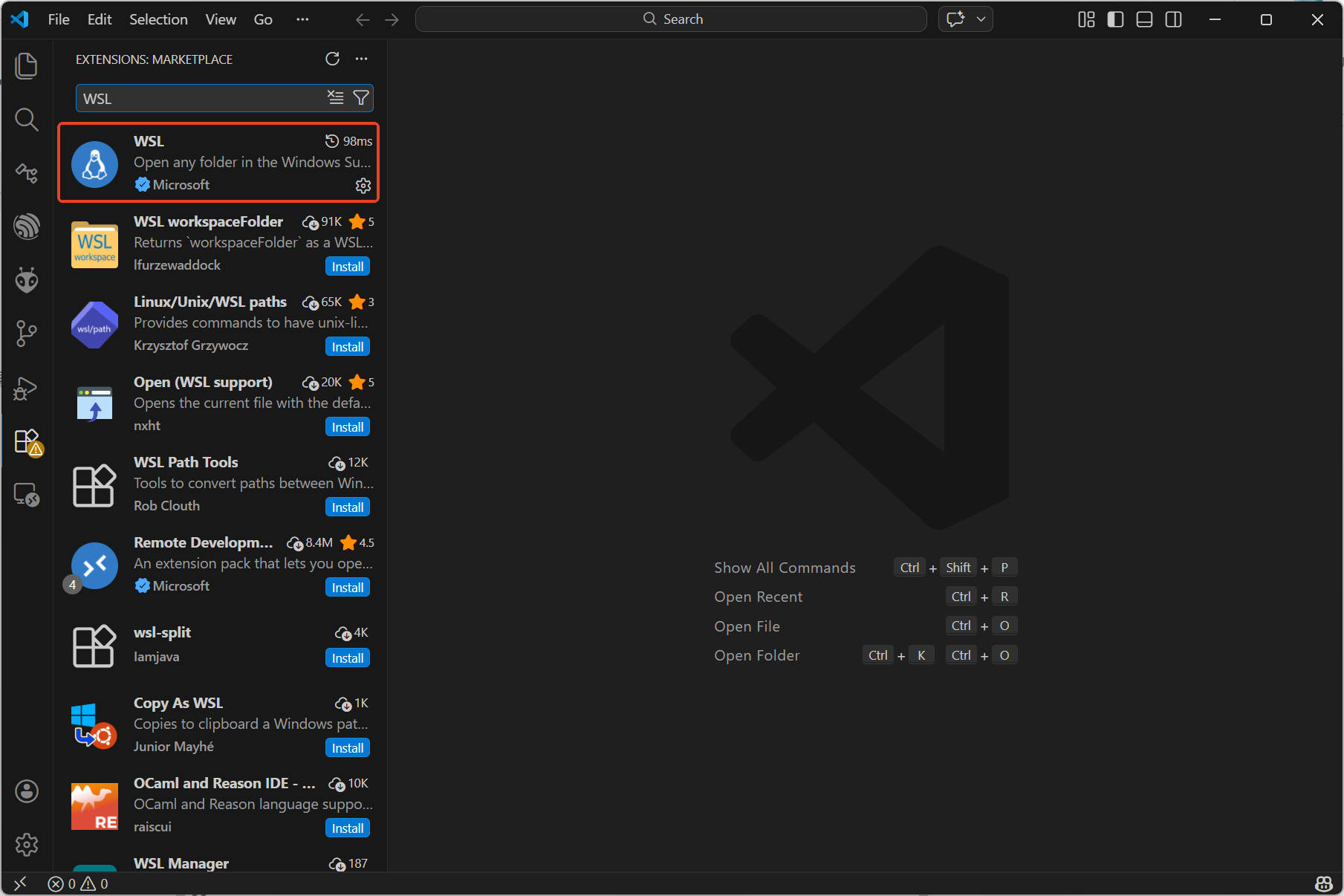This screenshot has width=1344, height=896.
Task: Select the Copy As WSL extension icon
Action: click(x=94, y=726)
